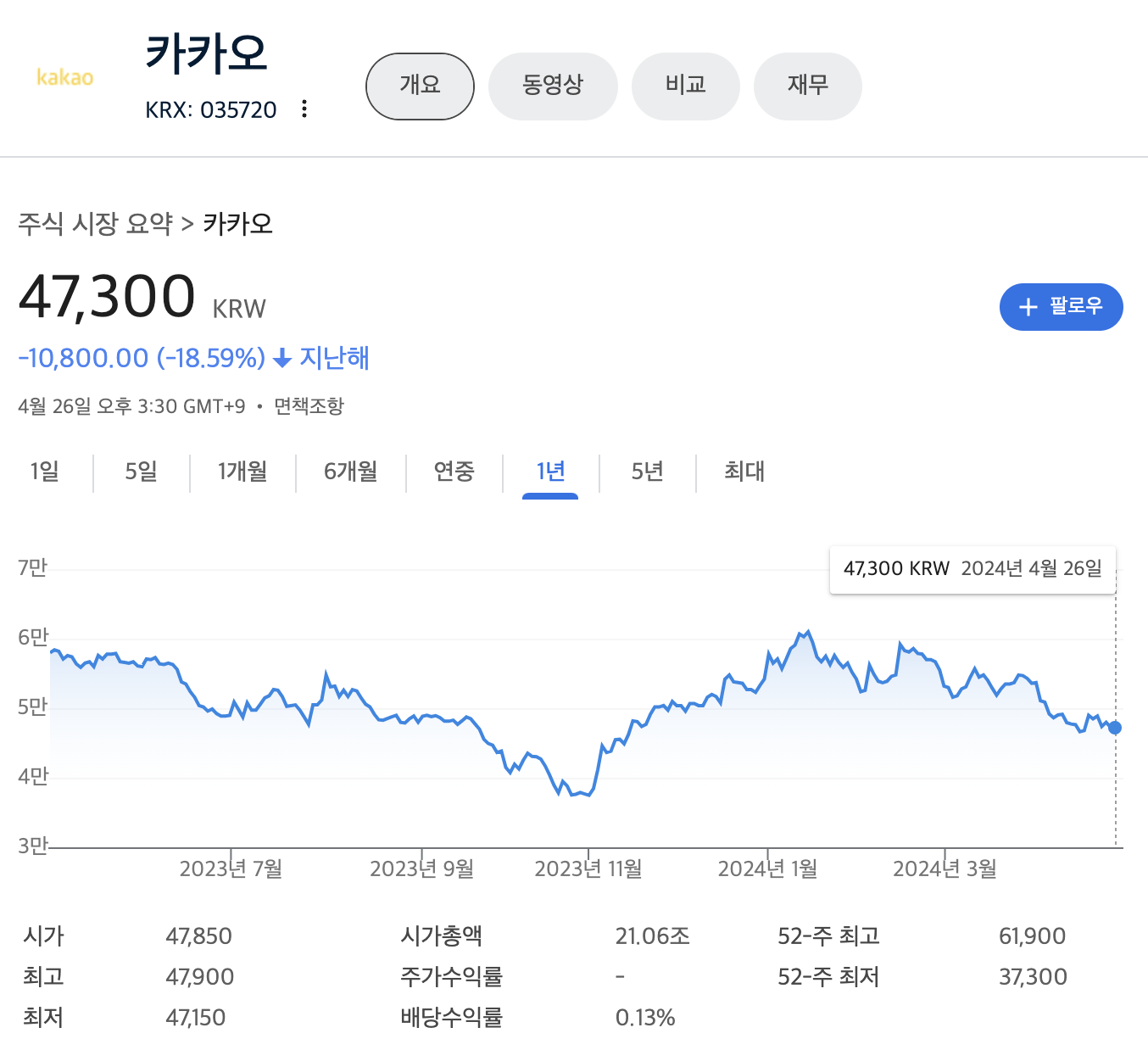Viewport: 1148px width, 1050px height.
Task: Click the 카카오 breadcrumb text
Action: click(237, 224)
